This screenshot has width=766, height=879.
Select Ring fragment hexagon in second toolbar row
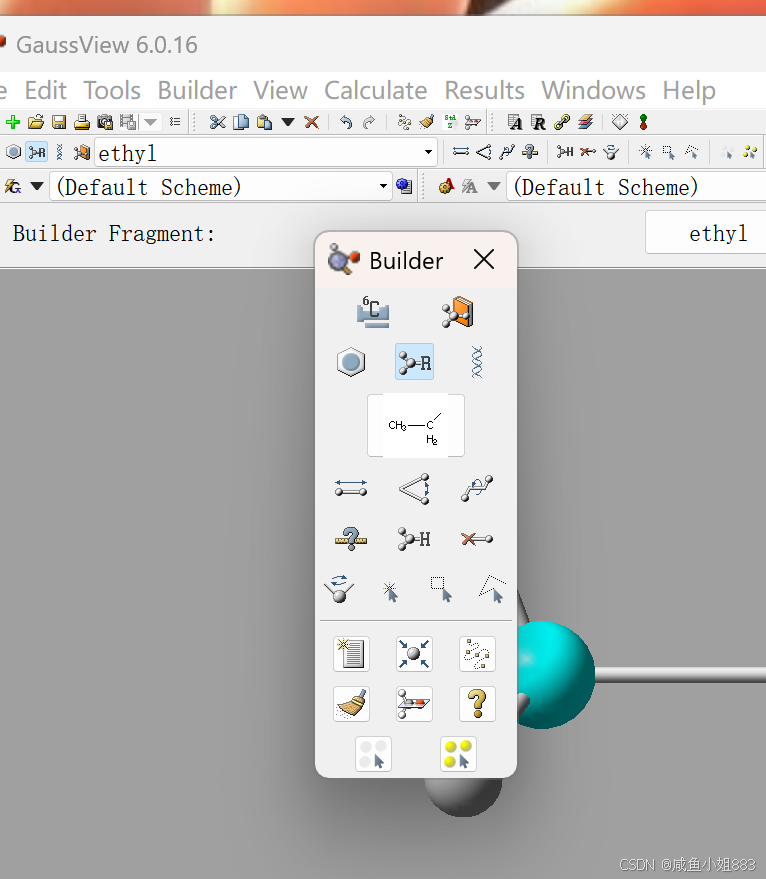[x=13, y=152]
